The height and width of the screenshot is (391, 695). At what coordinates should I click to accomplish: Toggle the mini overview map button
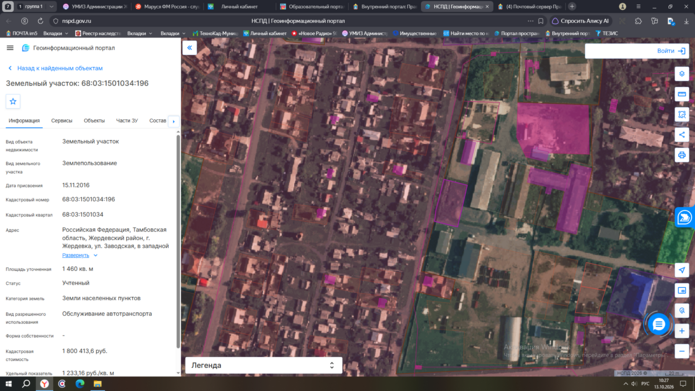(x=682, y=290)
